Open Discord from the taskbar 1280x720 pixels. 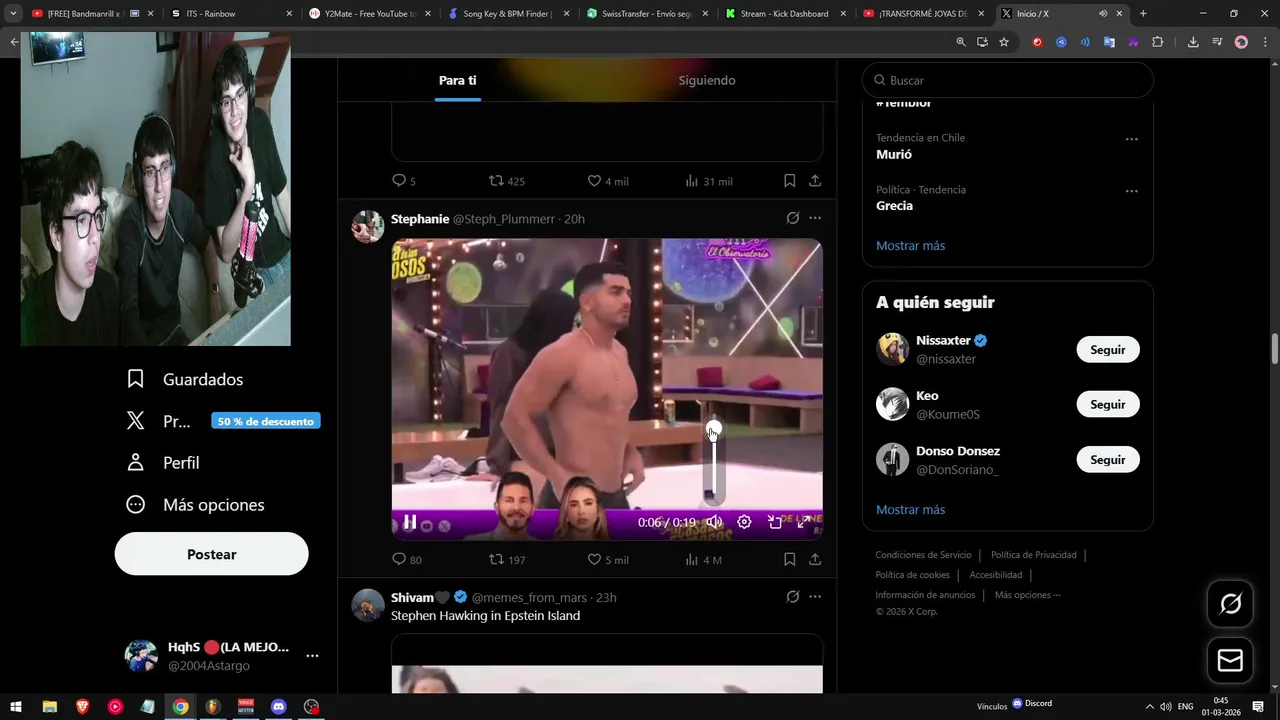coord(279,707)
